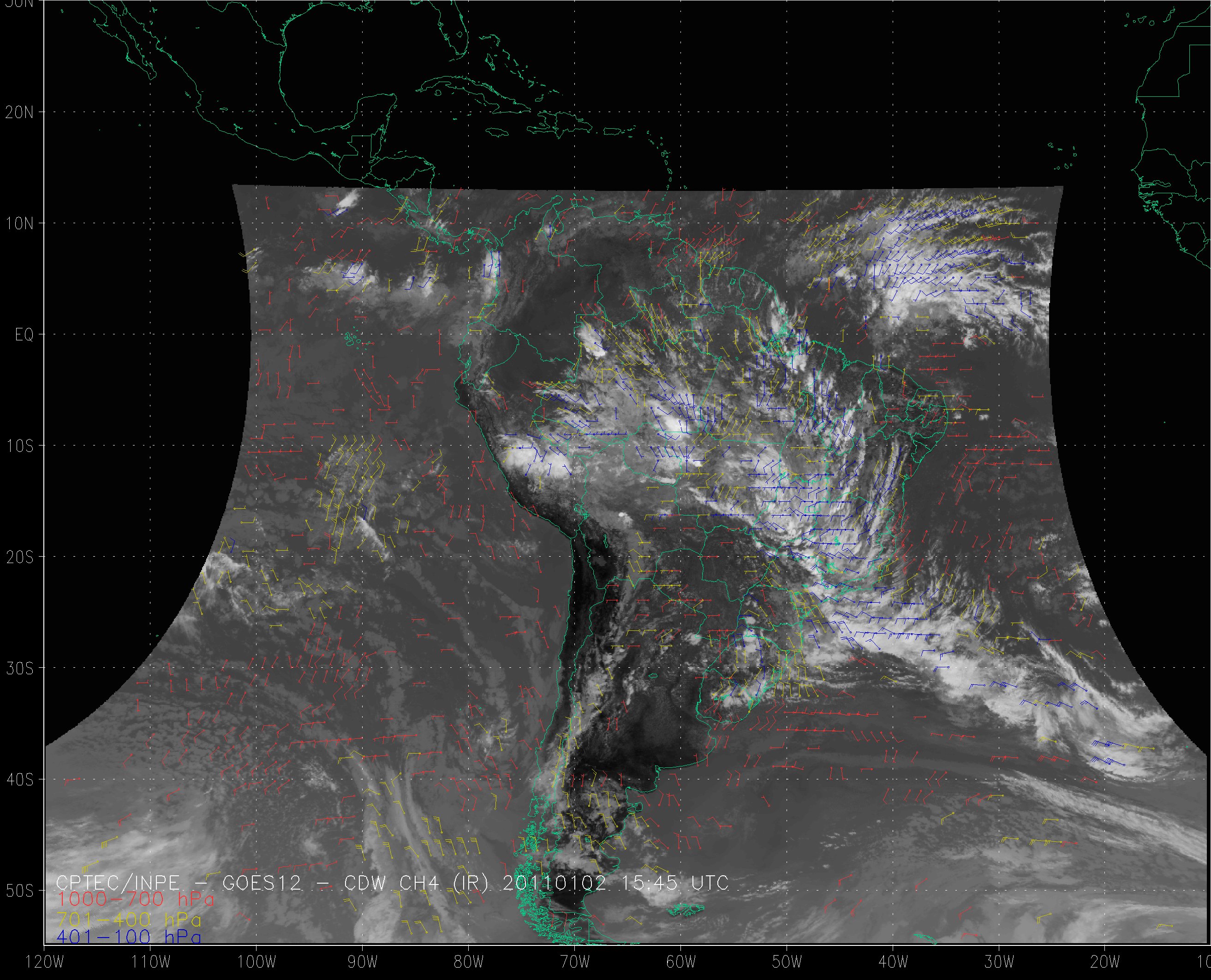Click the 60W longitude axis label
The width and height of the screenshot is (1211, 980).
point(681,962)
